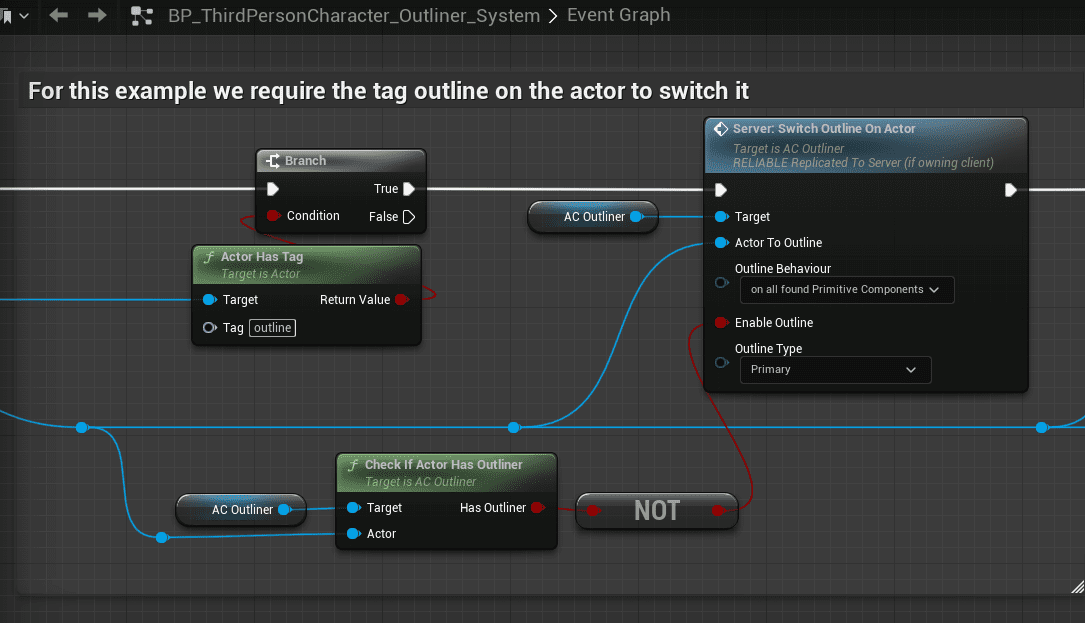Select Actor Has Tag node title
Screen dimensions: 1085x623
pyautogui.click(x=262, y=257)
